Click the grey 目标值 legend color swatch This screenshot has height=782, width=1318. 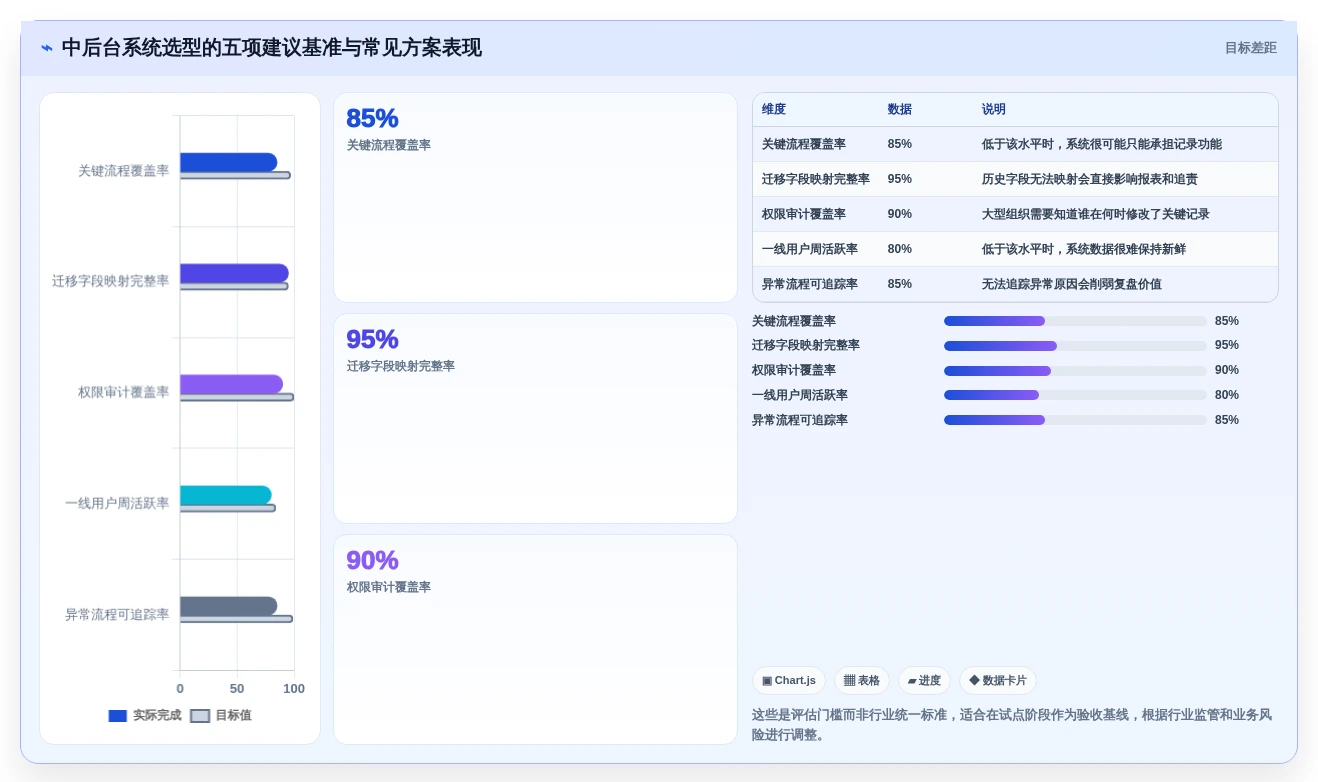(200, 716)
